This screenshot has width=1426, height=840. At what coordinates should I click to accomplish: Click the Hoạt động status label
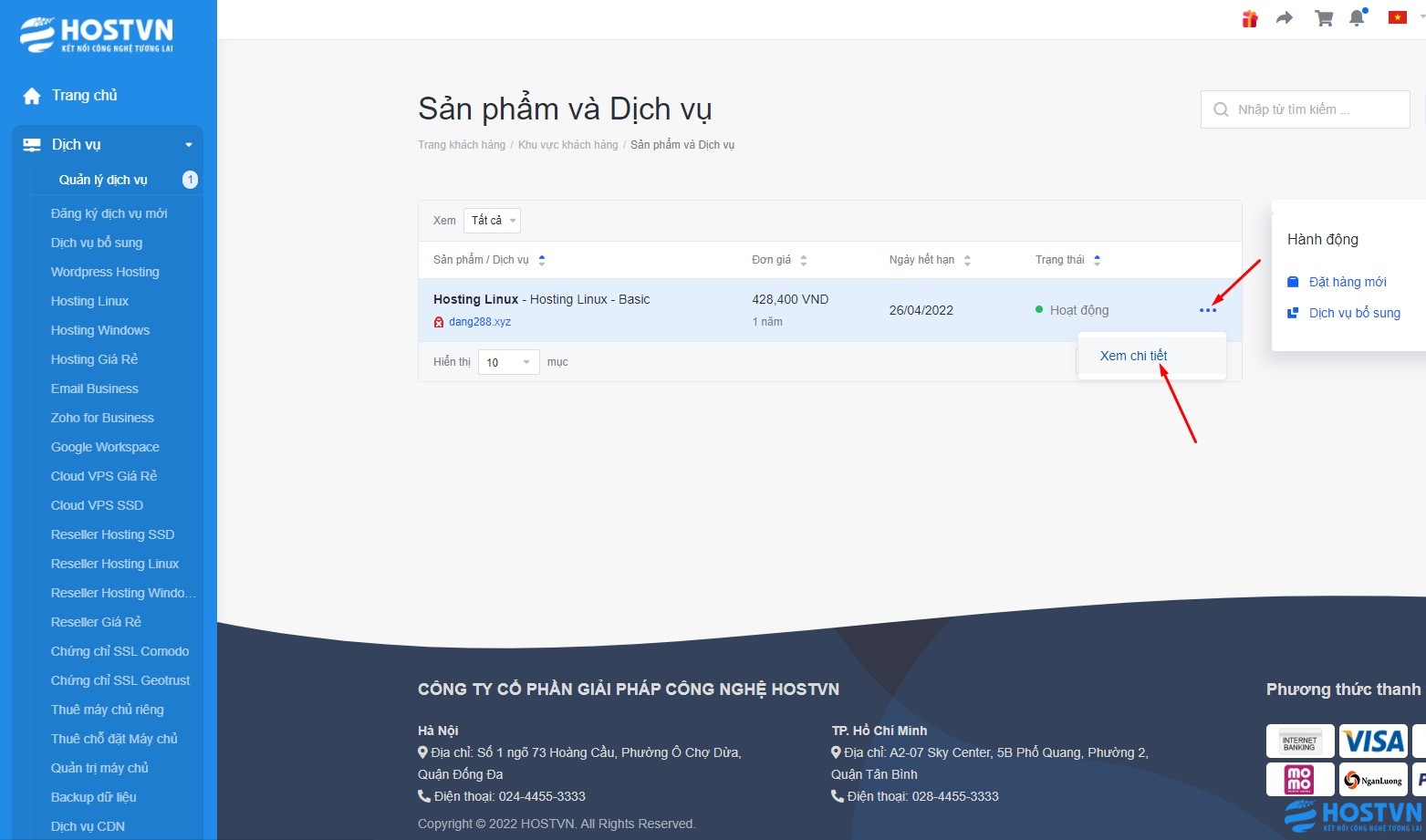pyautogui.click(x=1079, y=310)
